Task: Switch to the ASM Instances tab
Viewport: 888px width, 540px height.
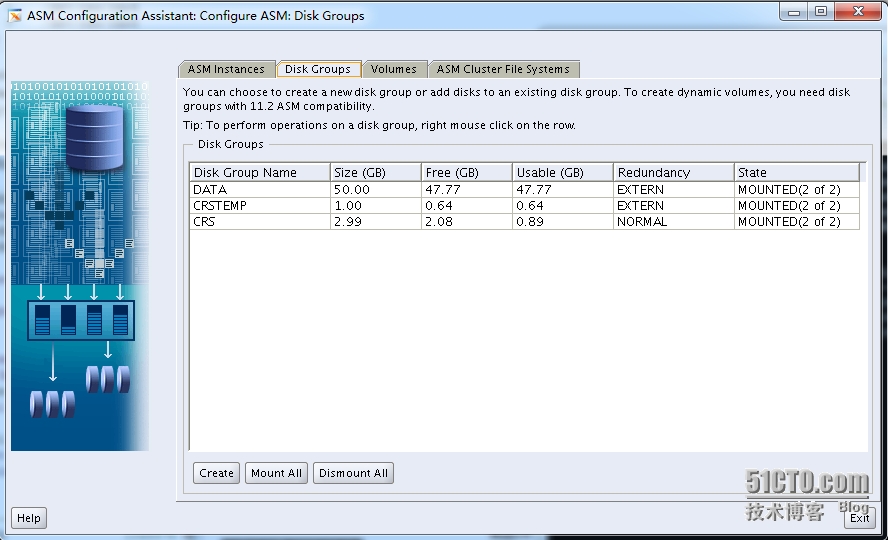Action: (x=227, y=69)
